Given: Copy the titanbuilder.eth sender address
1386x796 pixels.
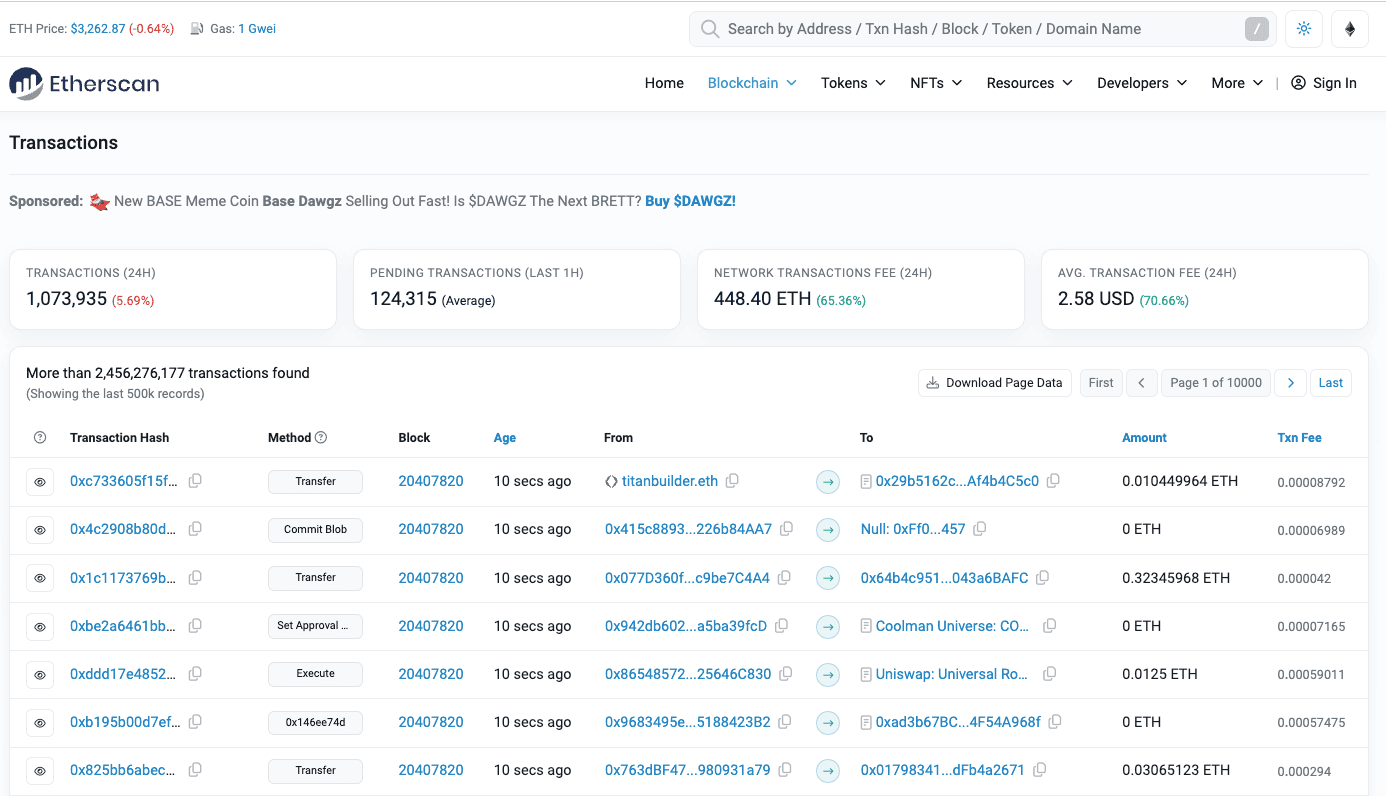Looking at the screenshot, I should tap(732, 481).
